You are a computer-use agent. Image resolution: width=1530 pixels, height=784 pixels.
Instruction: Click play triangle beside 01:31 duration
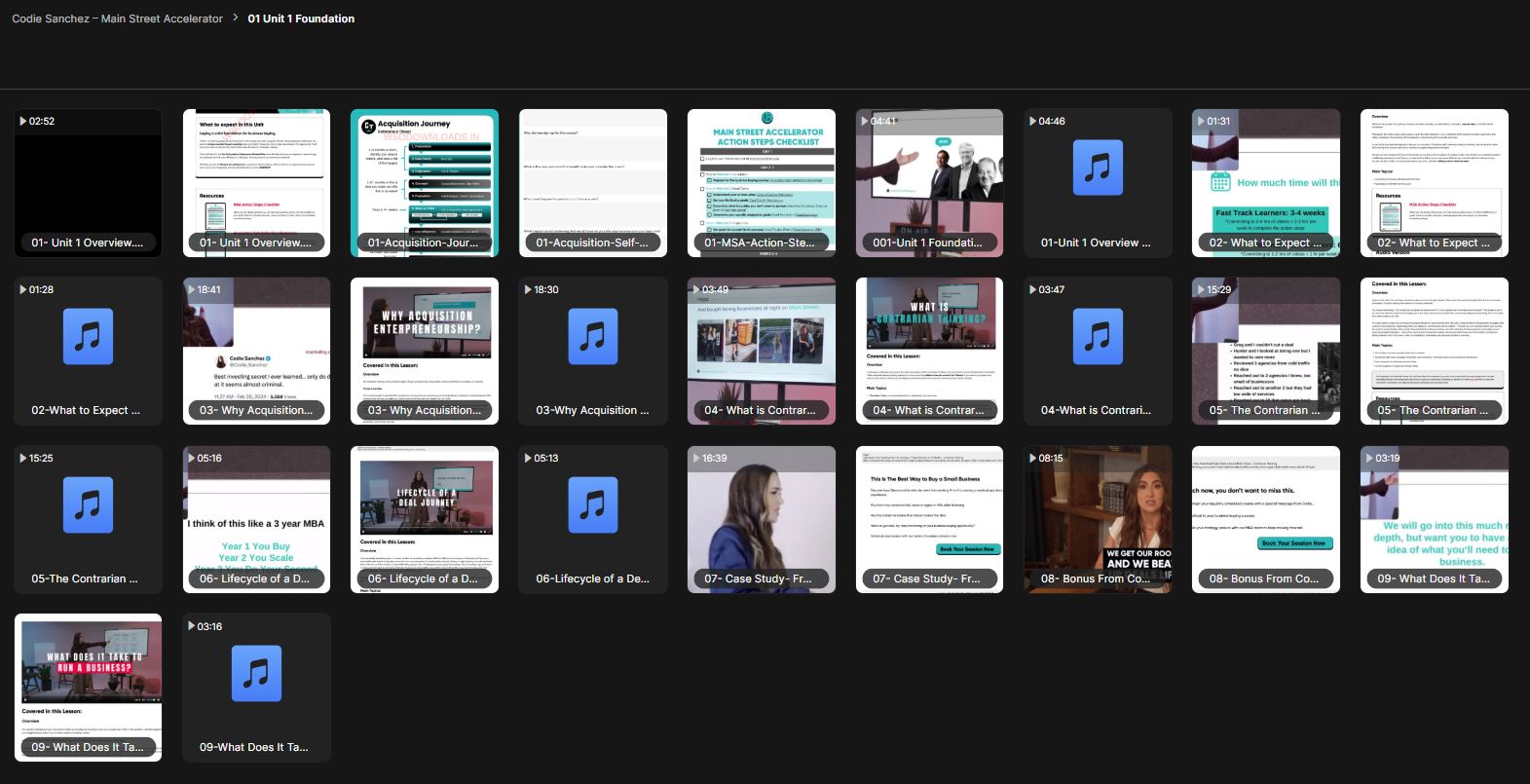[1201, 122]
